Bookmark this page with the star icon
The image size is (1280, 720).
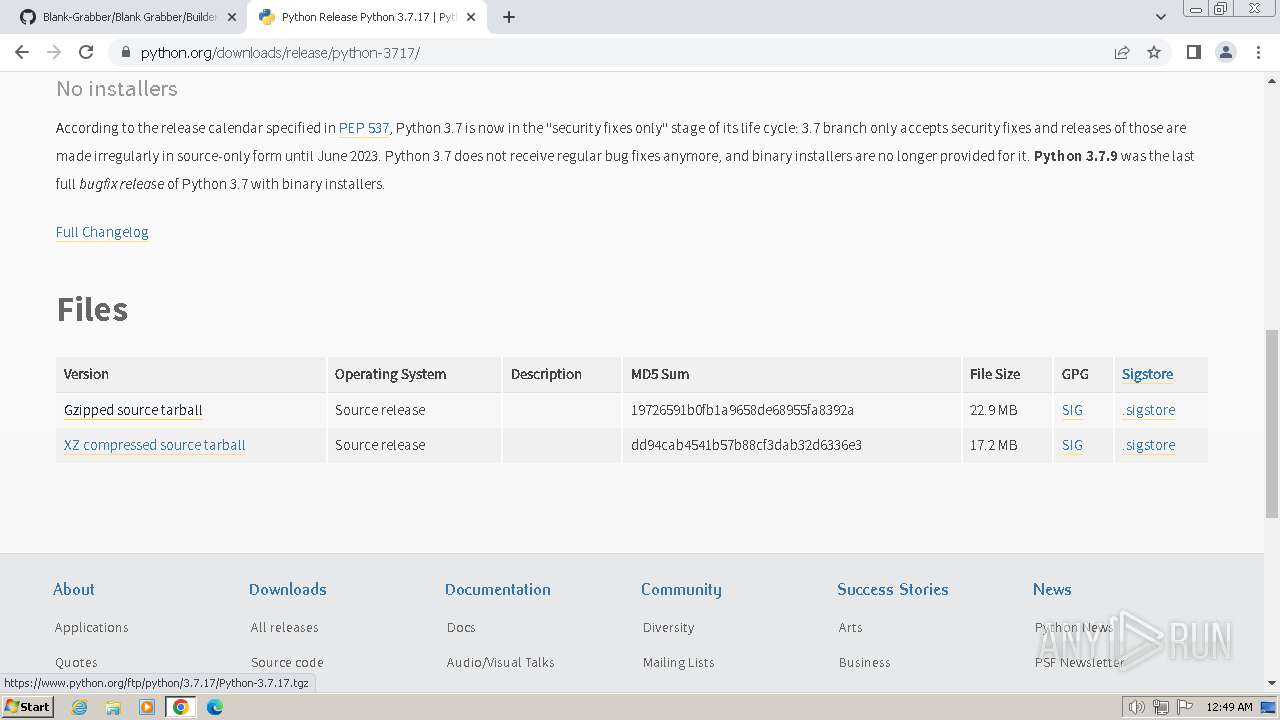(x=1154, y=52)
